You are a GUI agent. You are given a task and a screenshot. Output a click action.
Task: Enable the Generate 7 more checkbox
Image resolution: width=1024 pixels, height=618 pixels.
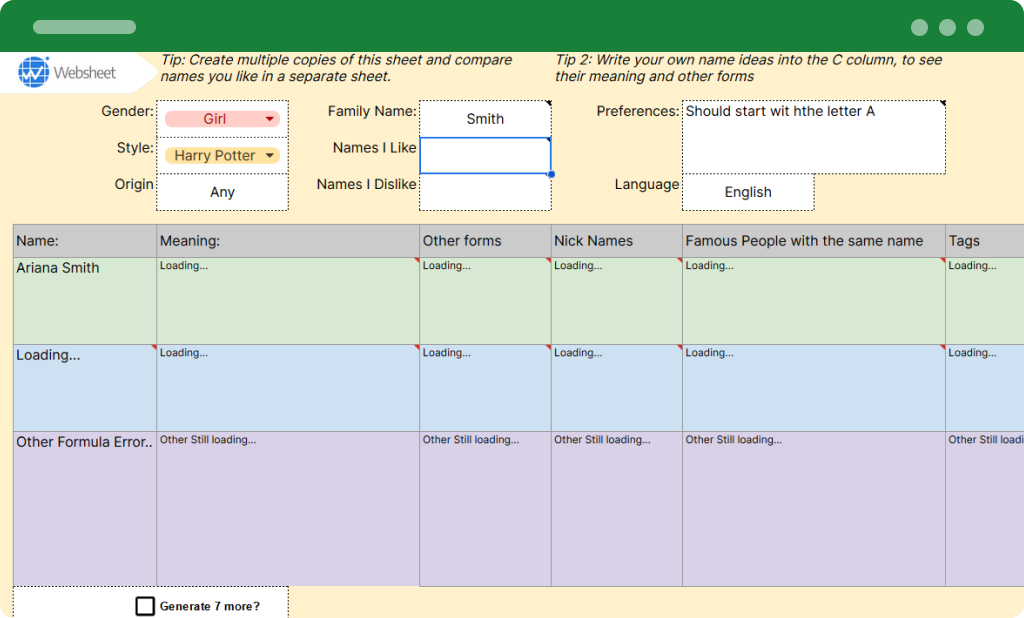(x=145, y=605)
